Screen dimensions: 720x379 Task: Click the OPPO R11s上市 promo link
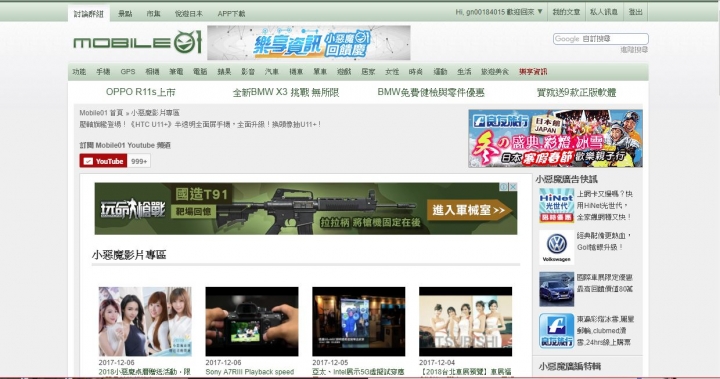141,92
